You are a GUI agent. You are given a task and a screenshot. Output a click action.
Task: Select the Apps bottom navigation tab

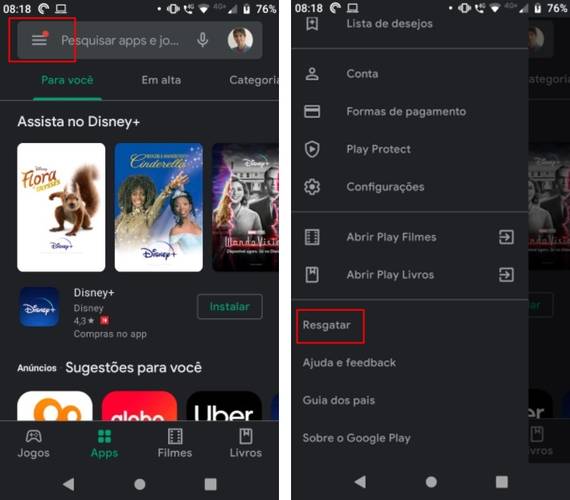104,443
